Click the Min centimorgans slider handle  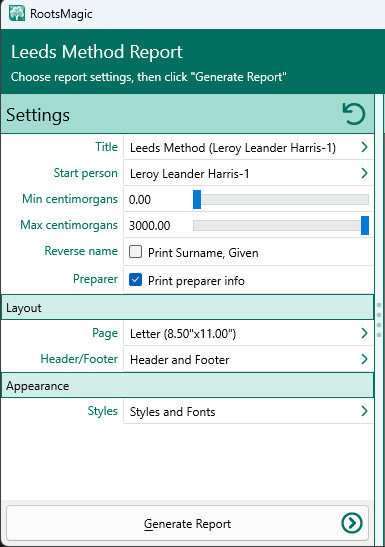197,200
